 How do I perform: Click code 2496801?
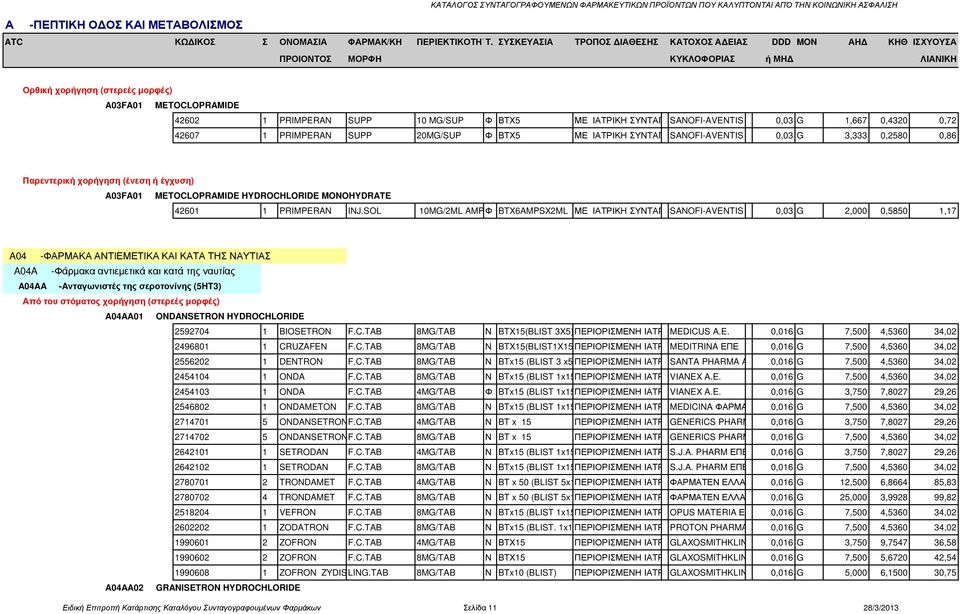pyautogui.click(x=192, y=346)
